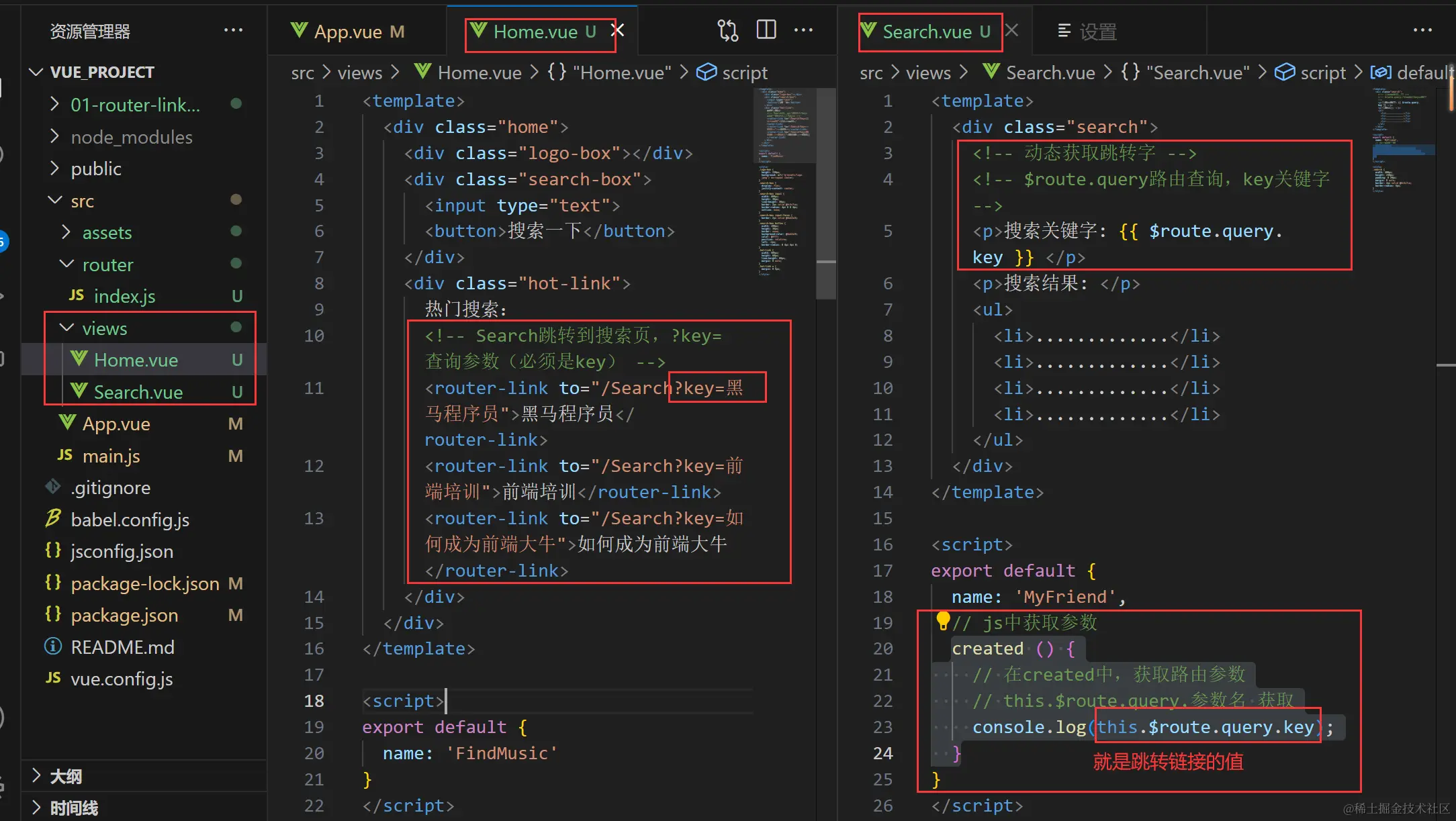Click Vue icon beside Search.vue in file tree
Viewport: 1456px width, 821px height.
[79, 391]
